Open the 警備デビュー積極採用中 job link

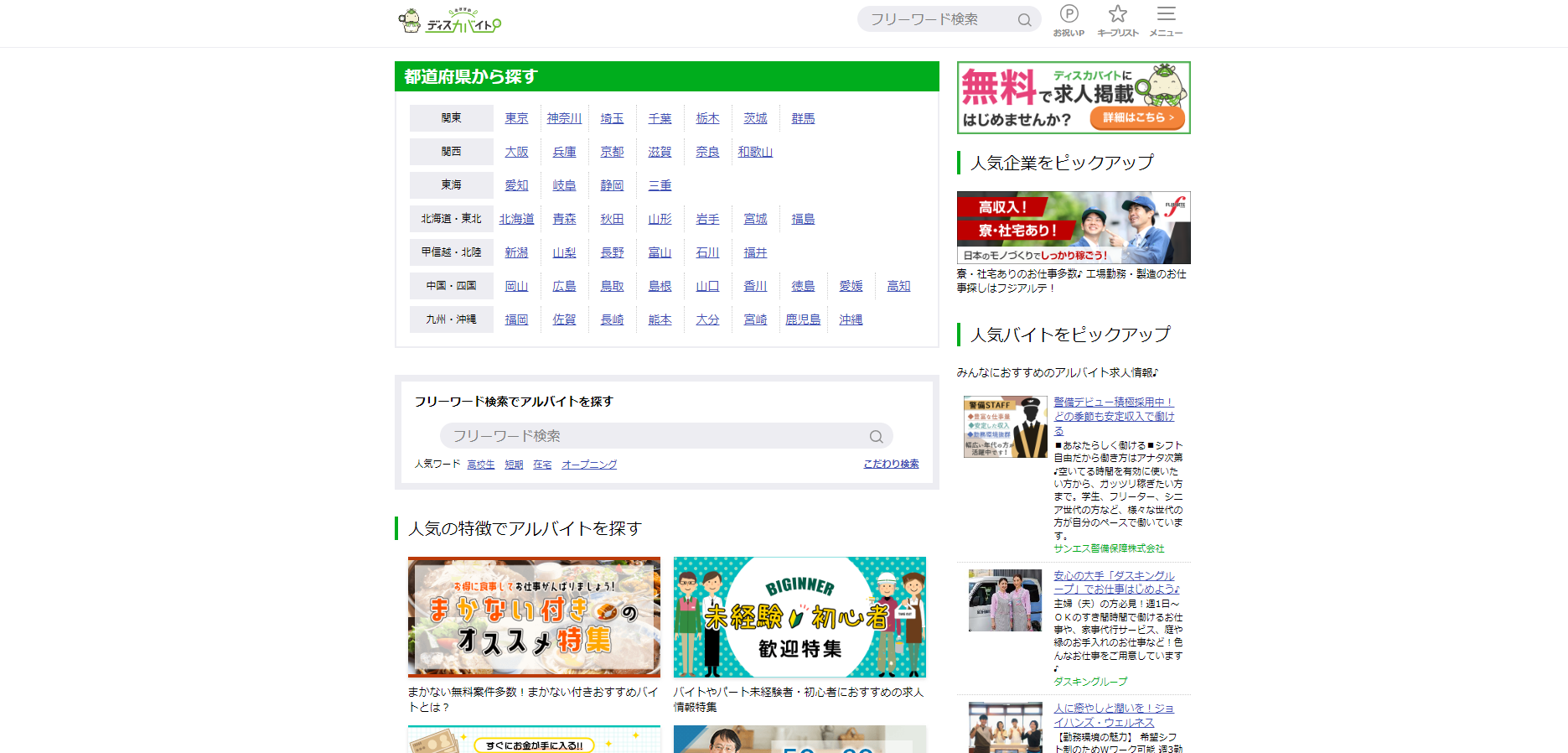click(1115, 416)
